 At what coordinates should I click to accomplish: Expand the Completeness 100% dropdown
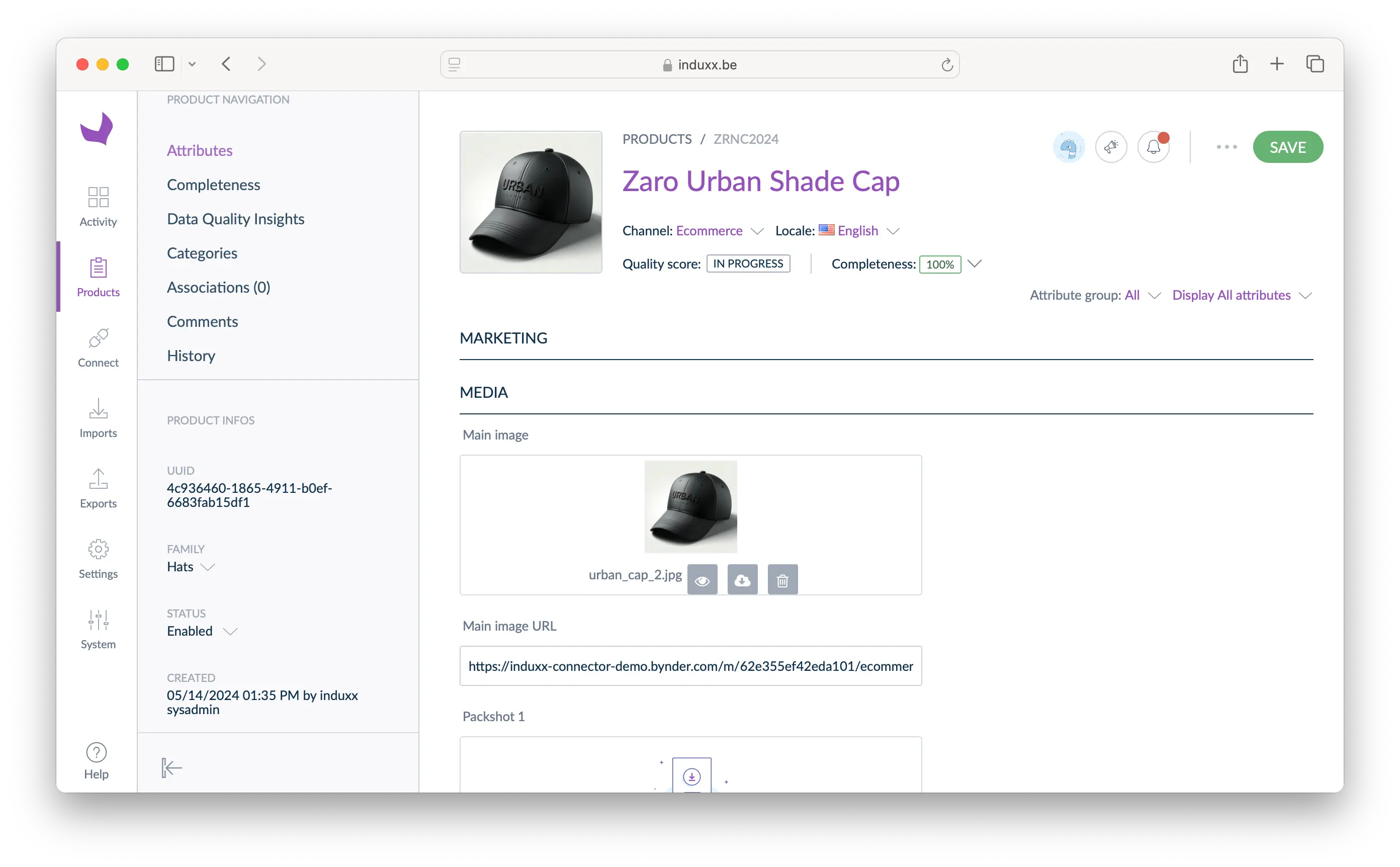click(974, 264)
